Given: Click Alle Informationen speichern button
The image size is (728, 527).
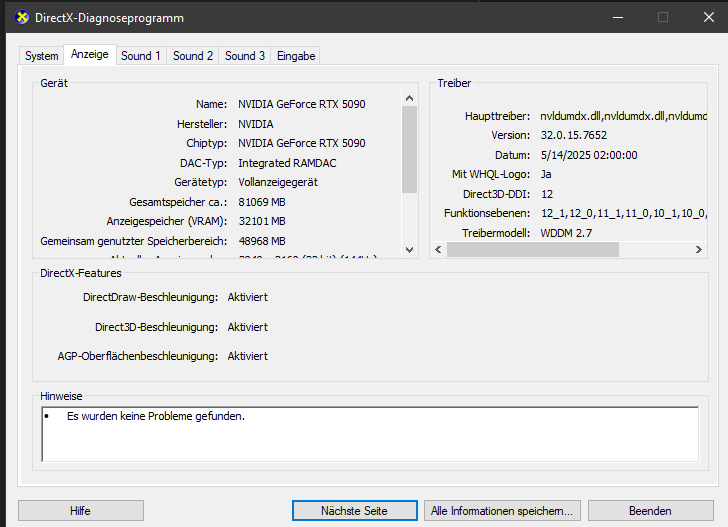Looking at the screenshot, I should click(x=502, y=511).
